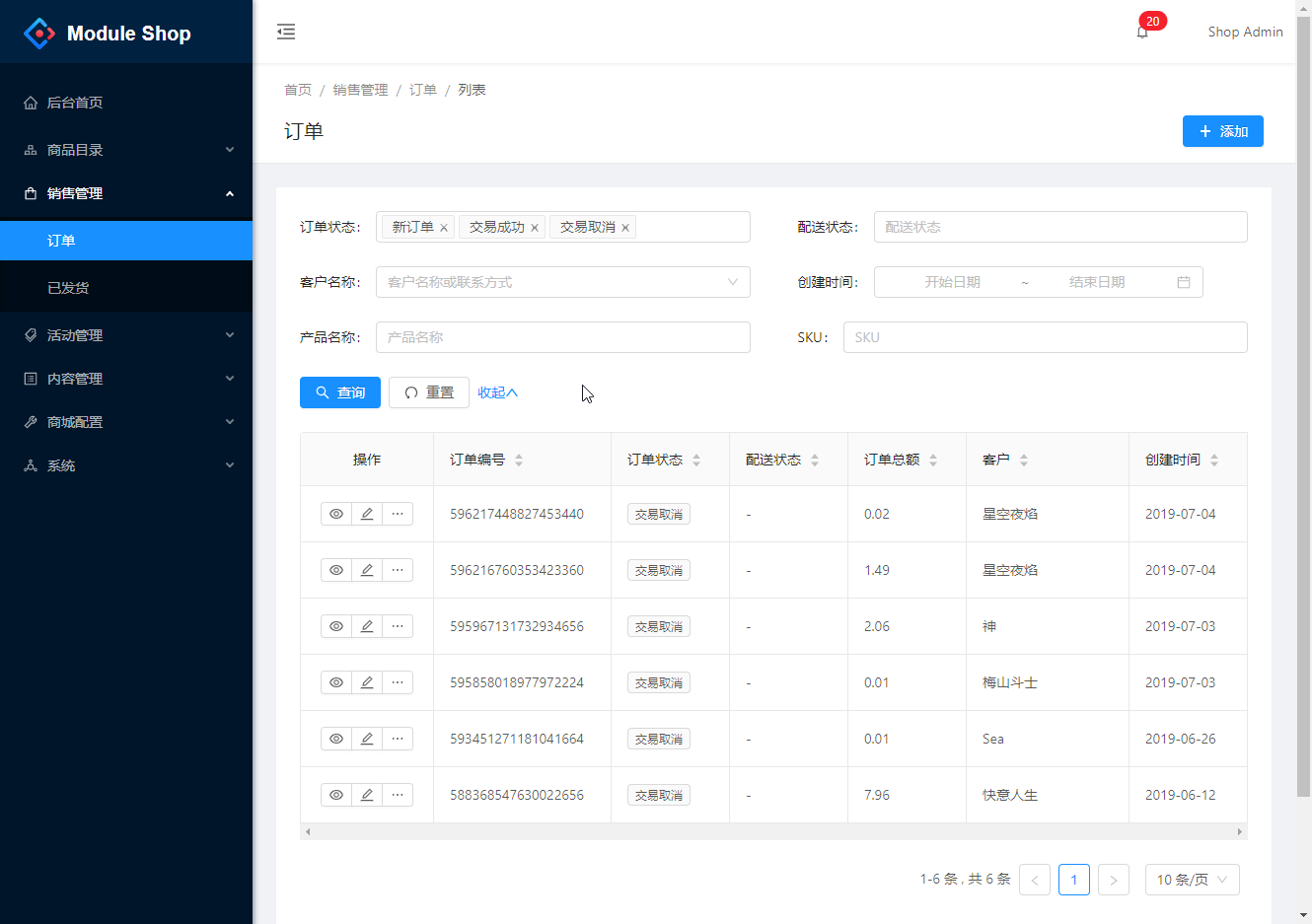The height and width of the screenshot is (924, 1312).
Task: Sort by 创建时间 column
Action: pyautogui.click(x=1214, y=460)
